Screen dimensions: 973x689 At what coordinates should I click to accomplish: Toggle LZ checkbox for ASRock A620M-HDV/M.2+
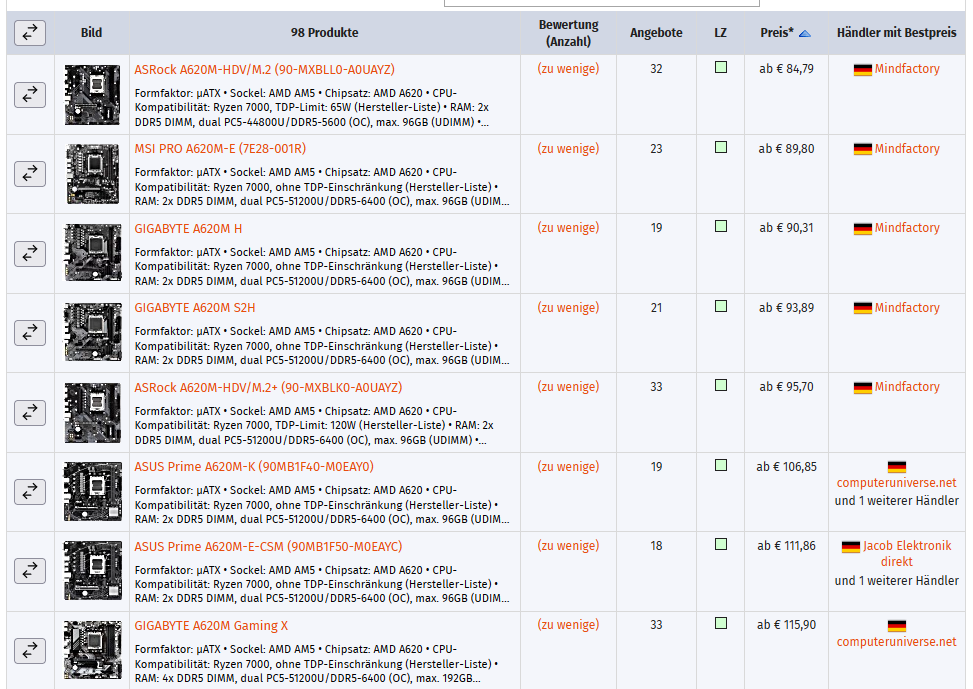point(720,385)
